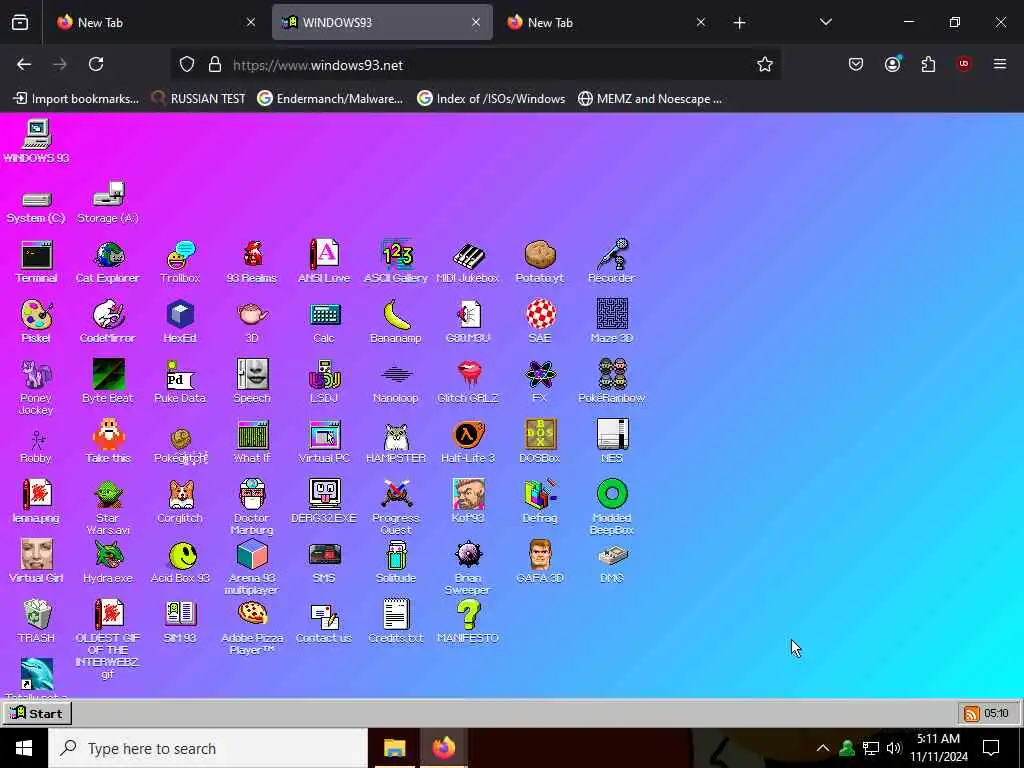Open the 3D teapot icon
The width and height of the screenshot is (1024, 768).
click(x=252, y=322)
